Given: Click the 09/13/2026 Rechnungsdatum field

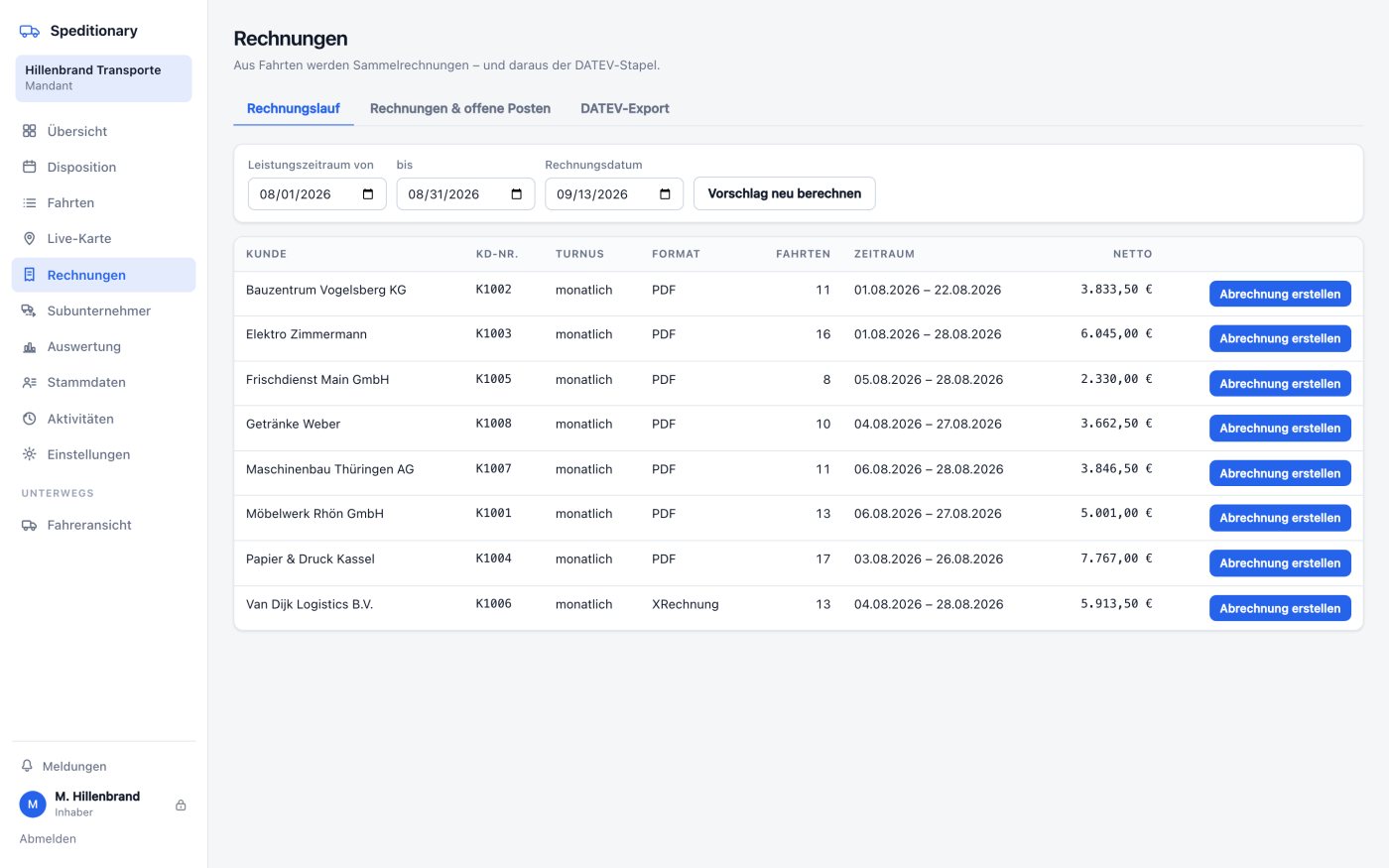Looking at the screenshot, I should coord(614,194).
